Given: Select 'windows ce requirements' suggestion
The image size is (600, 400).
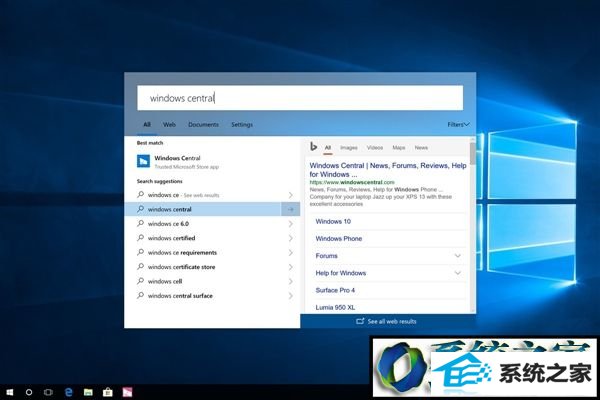Looking at the screenshot, I should click(x=212, y=253).
